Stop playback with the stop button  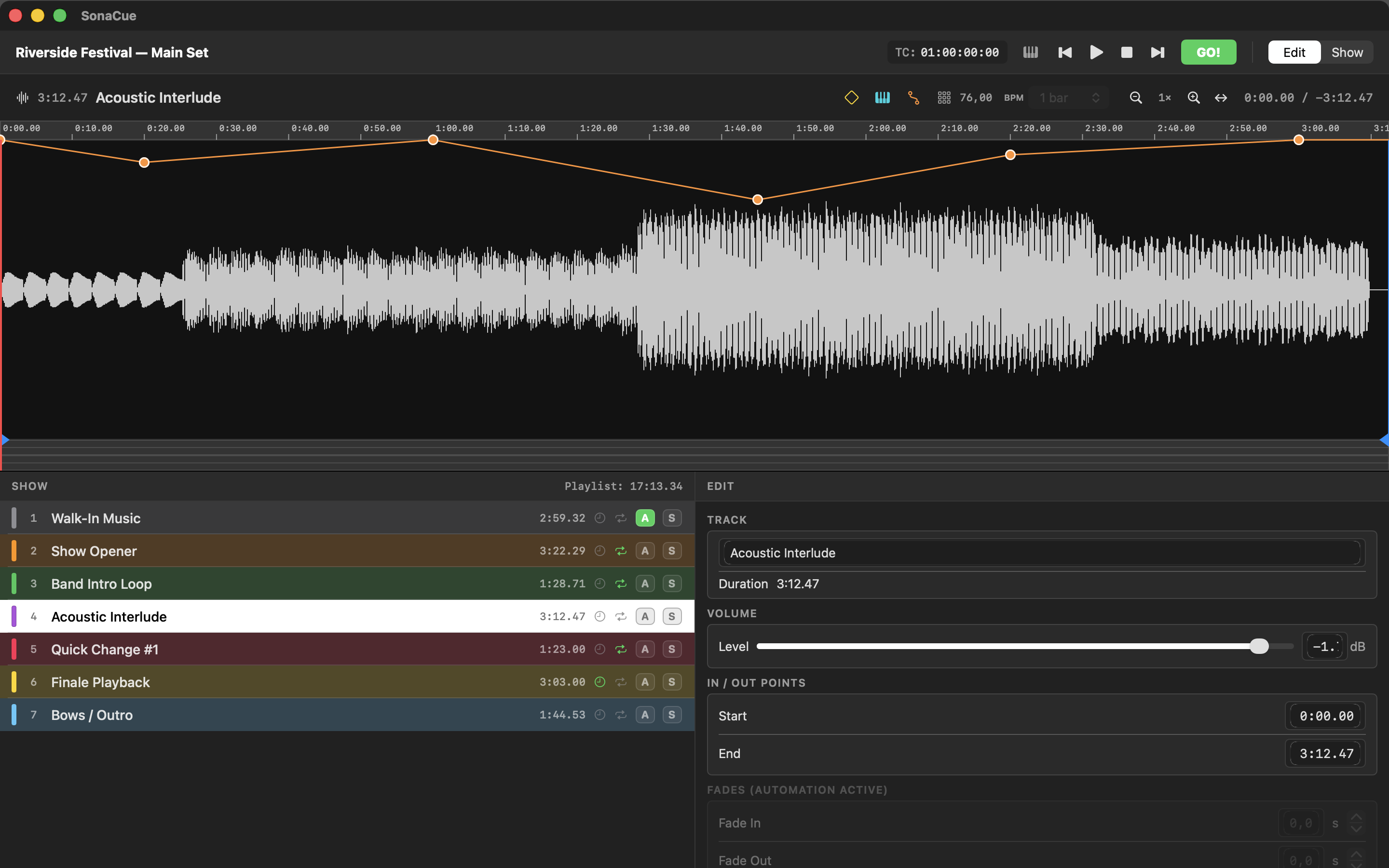point(1127,52)
